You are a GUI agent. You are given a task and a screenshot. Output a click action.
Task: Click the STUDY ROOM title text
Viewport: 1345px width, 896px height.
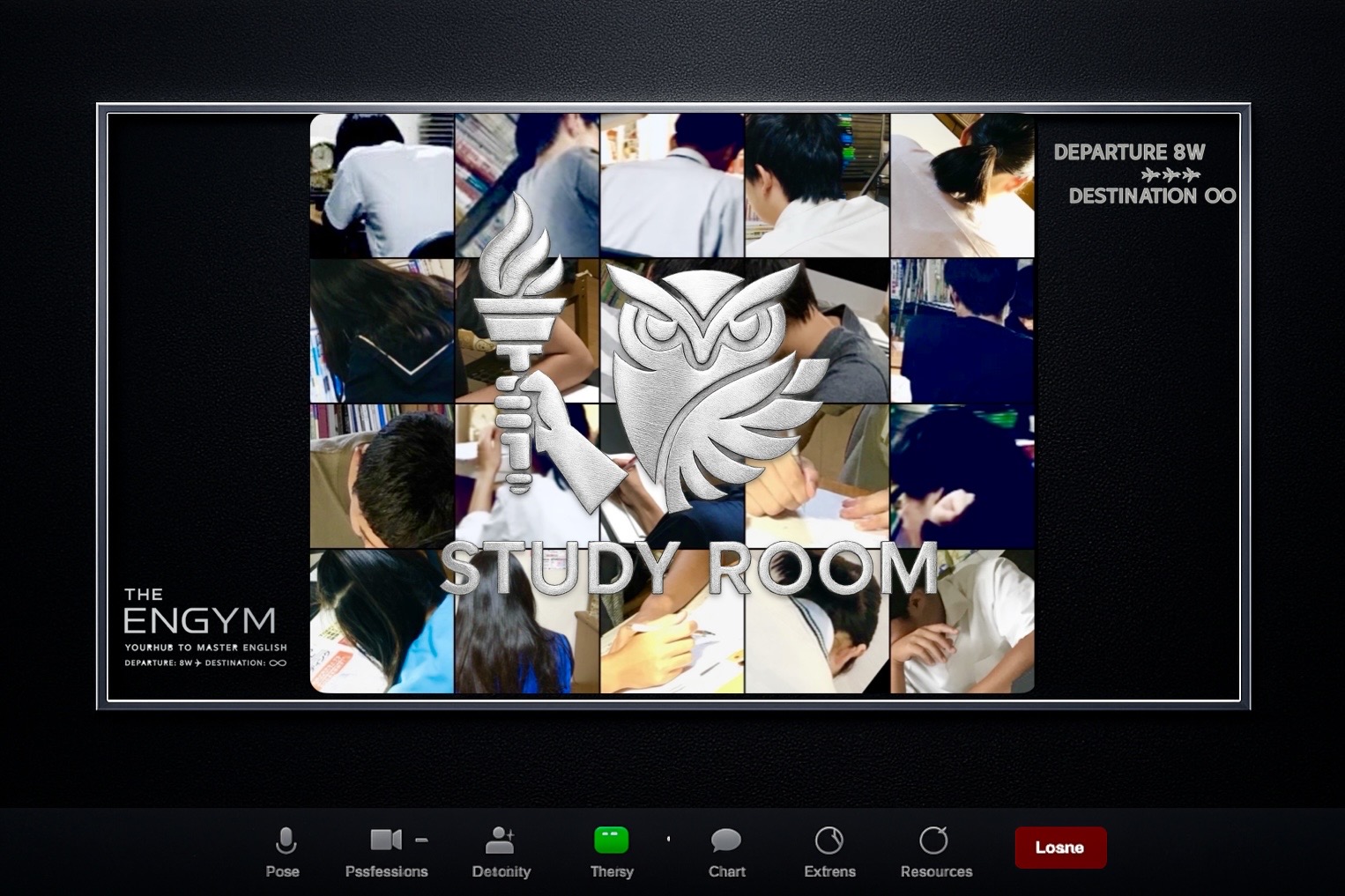[687, 569]
